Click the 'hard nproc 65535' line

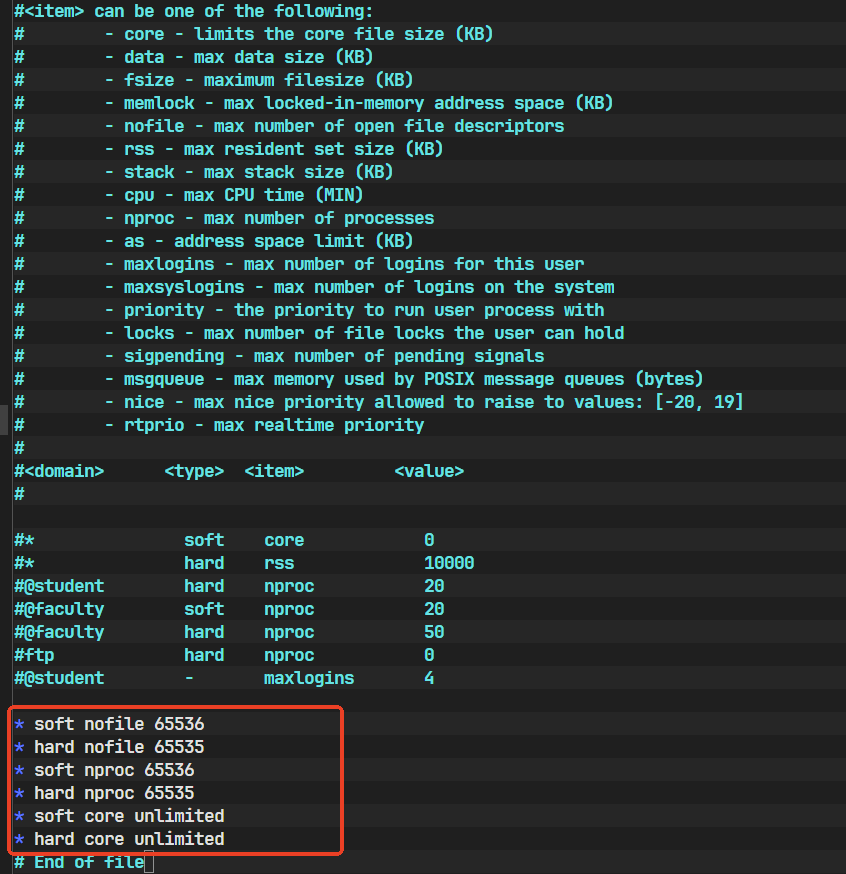114,793
